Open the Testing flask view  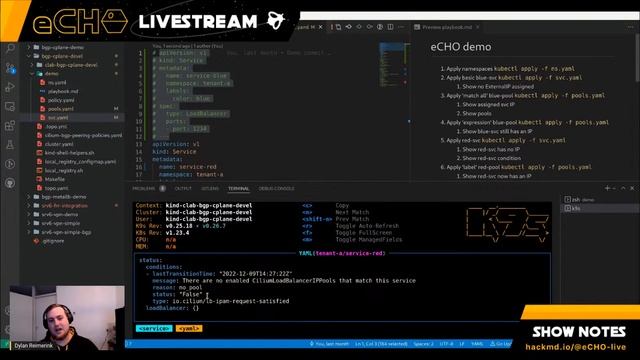tap(10, 144)
